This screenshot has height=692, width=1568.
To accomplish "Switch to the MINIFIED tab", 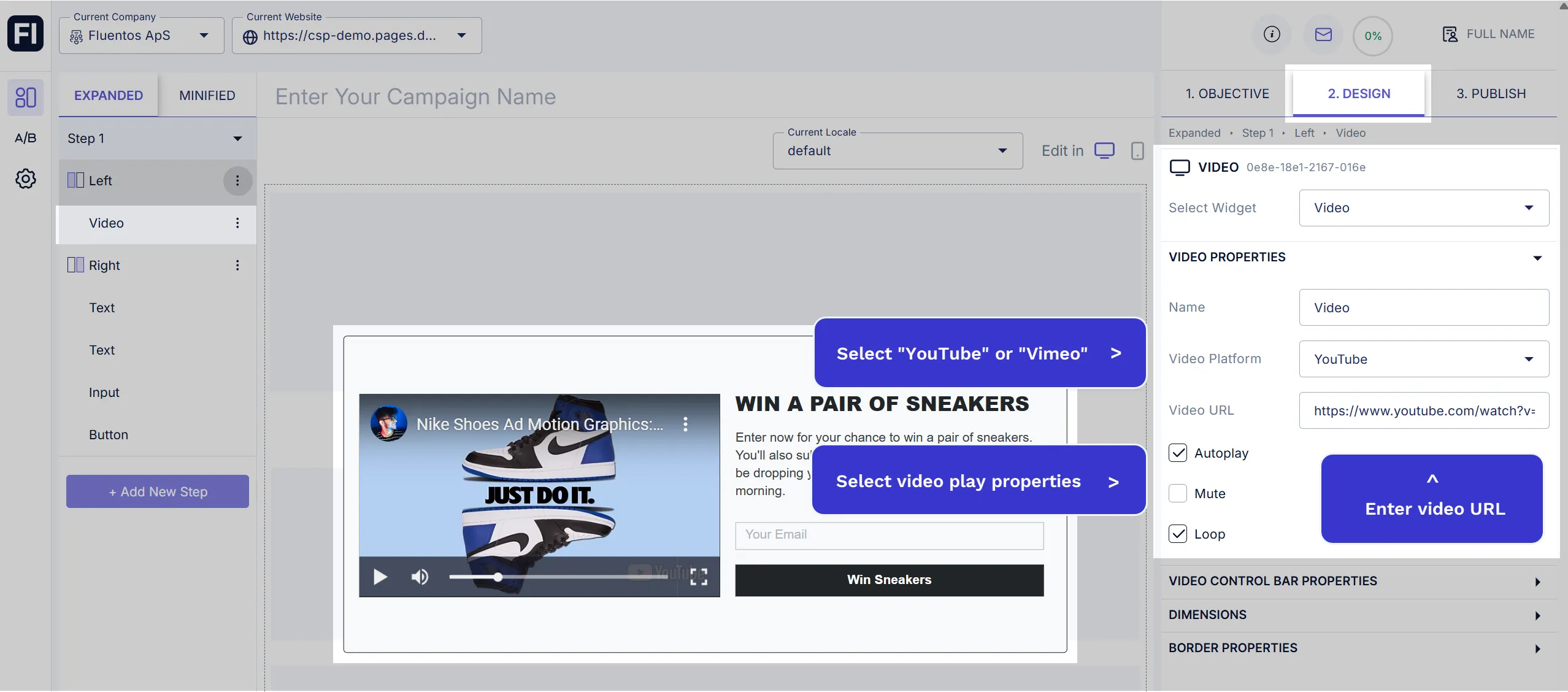I will click(x=207, y=95).
